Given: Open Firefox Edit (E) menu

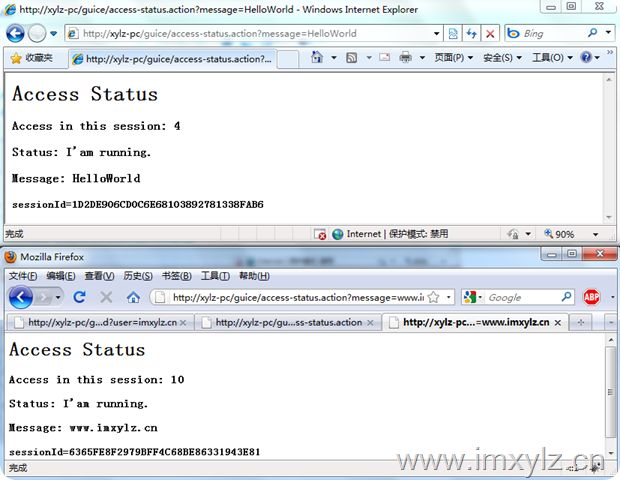Looking at the screenshot, I should pos(60,276).
